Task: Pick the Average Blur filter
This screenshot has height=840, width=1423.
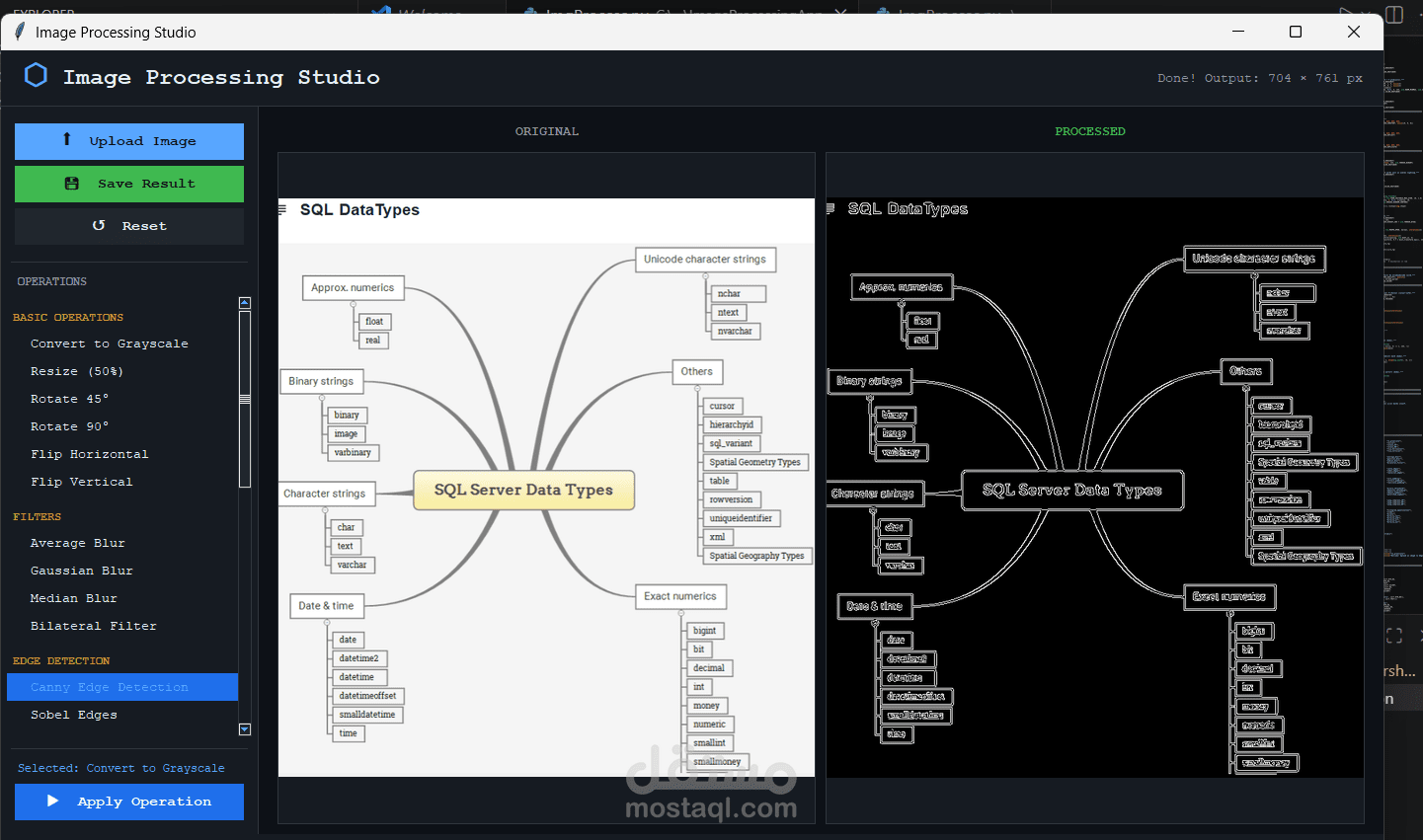Action: [122, 543]
